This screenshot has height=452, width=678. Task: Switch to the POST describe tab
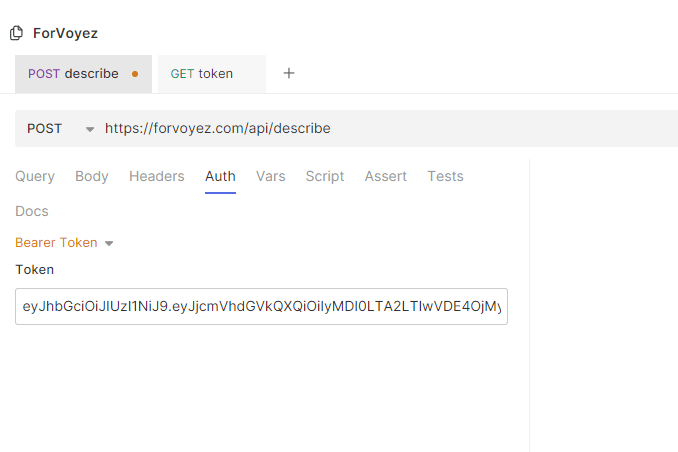[83, 74]
